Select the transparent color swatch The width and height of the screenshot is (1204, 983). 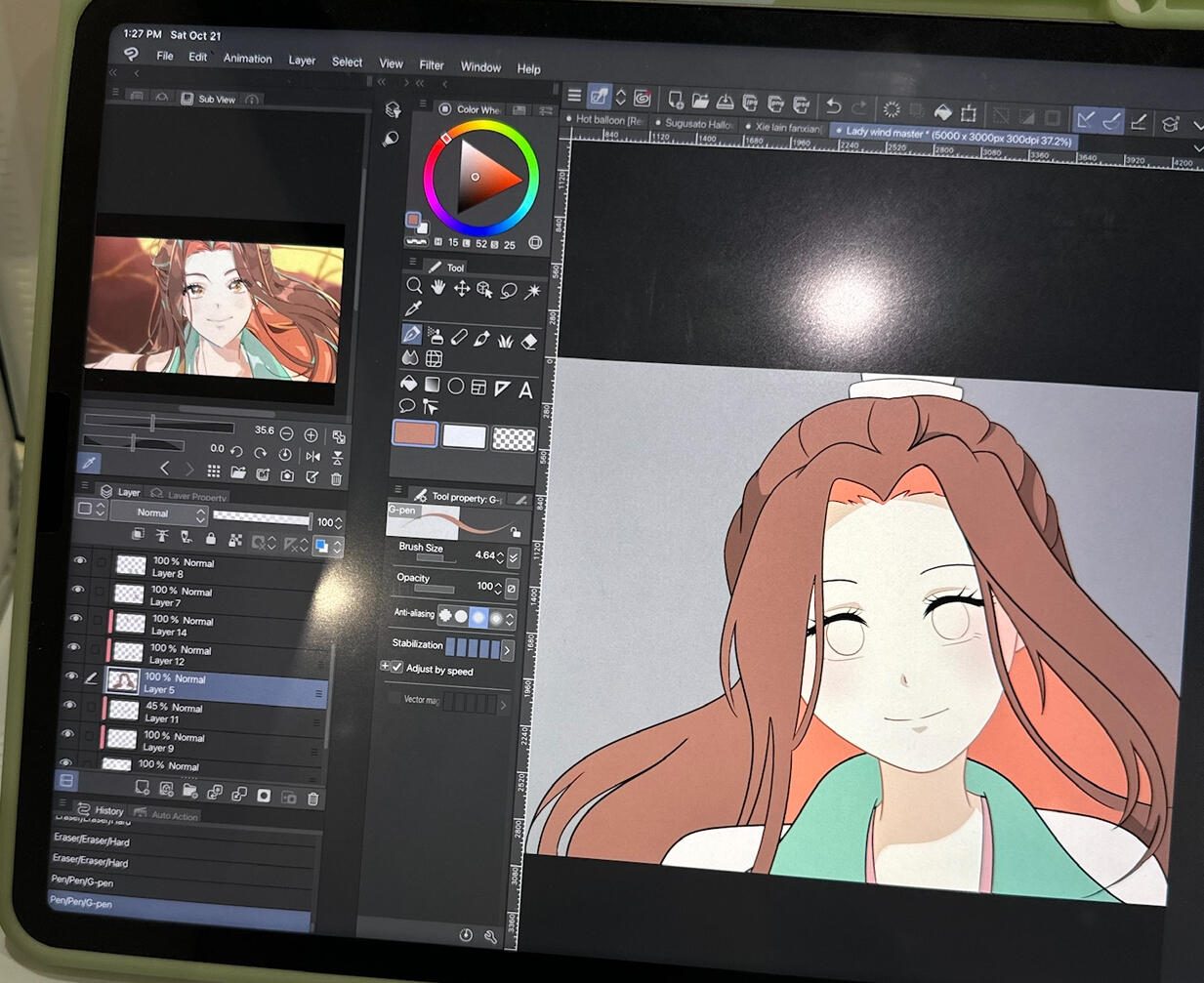tap(514, 438)
